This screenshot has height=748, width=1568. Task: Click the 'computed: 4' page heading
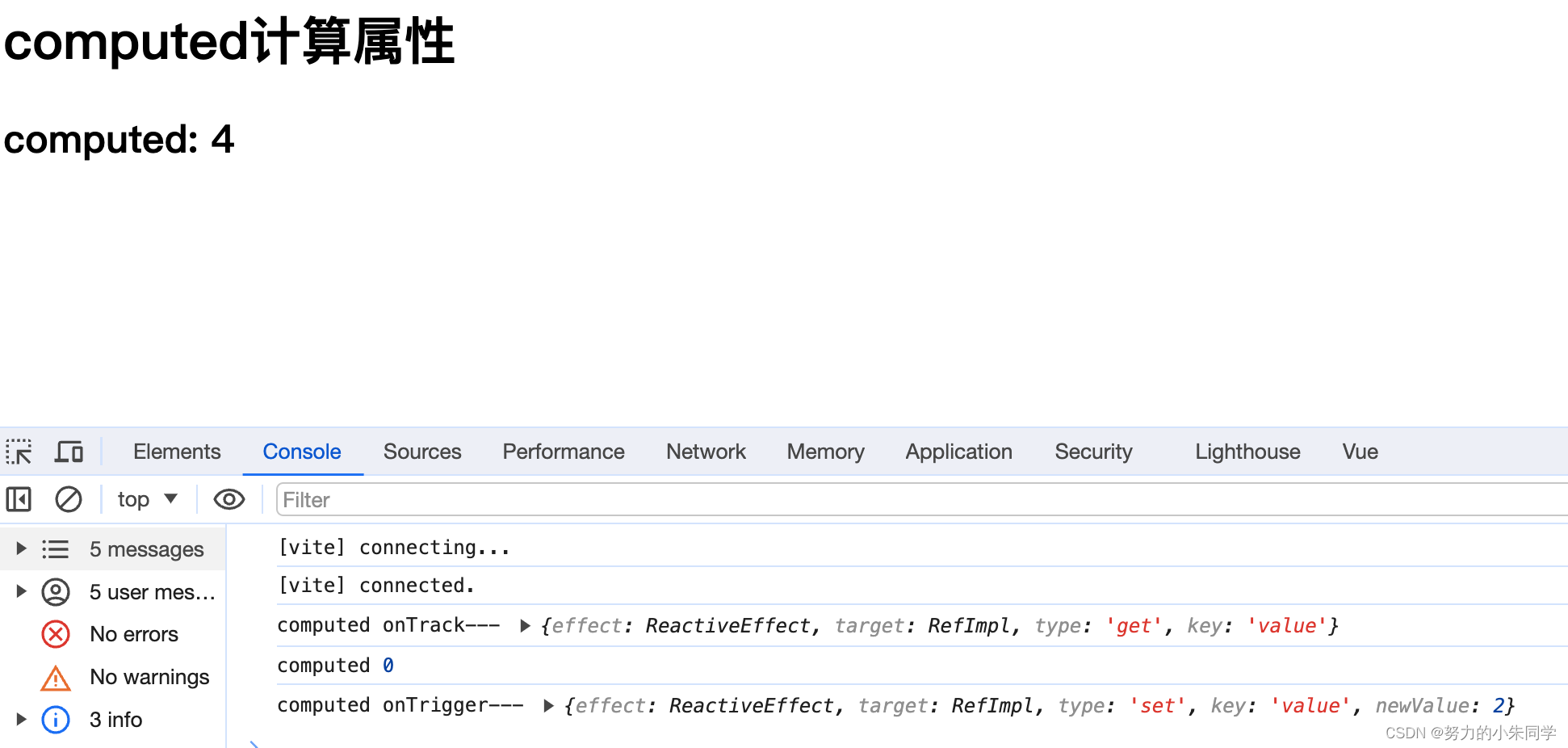click(x=119, y=139)
